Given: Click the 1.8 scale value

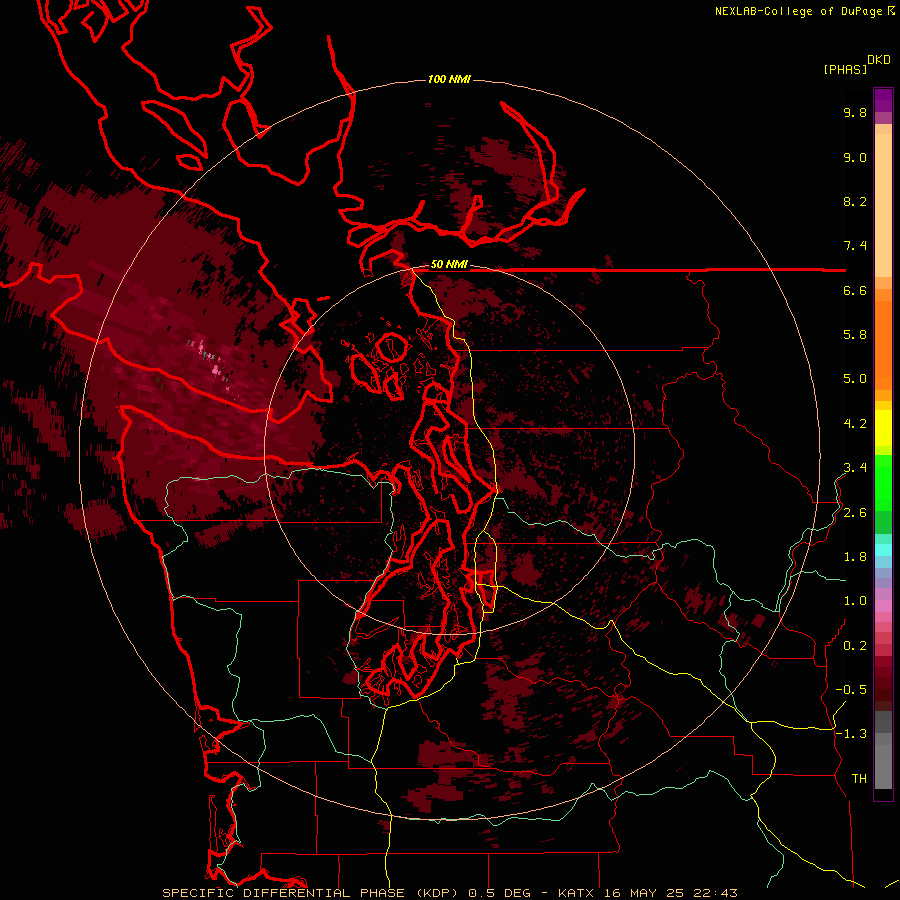Looking at the screenshot, I should click(855, 557).
